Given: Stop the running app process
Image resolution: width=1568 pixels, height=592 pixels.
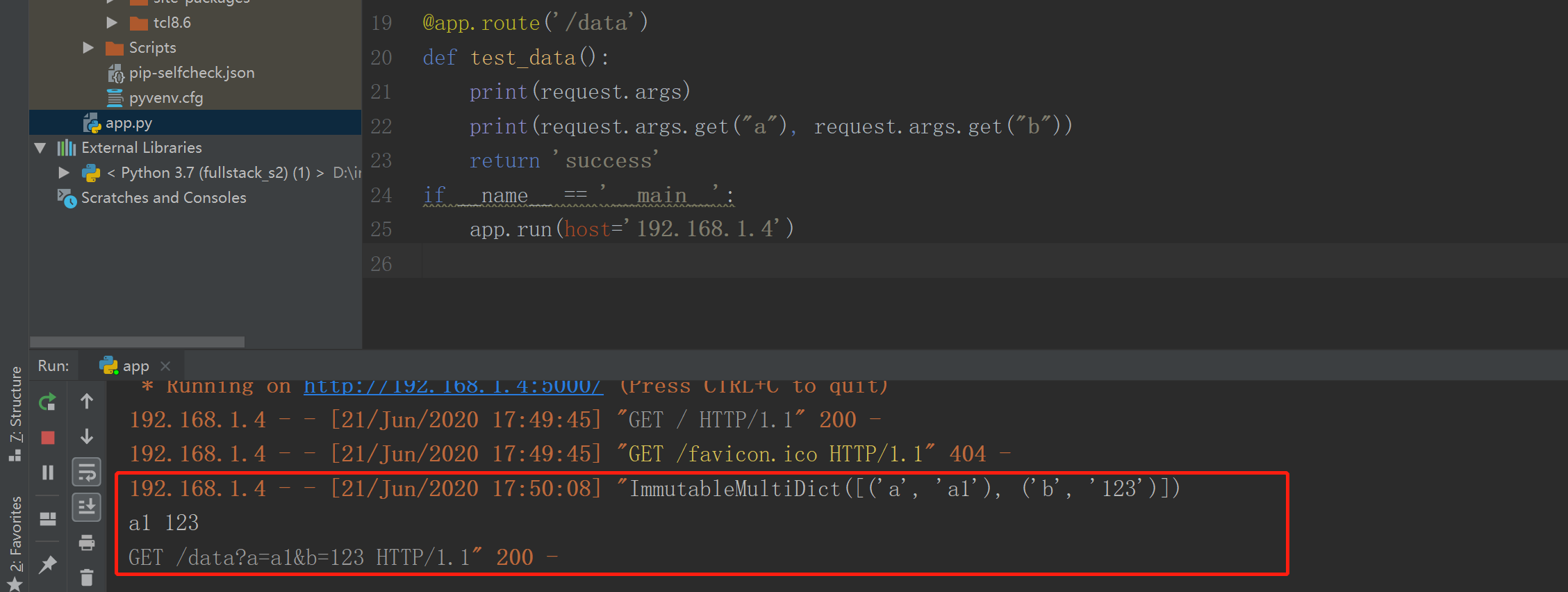Looking at the screenshot, I should (47, 437).
